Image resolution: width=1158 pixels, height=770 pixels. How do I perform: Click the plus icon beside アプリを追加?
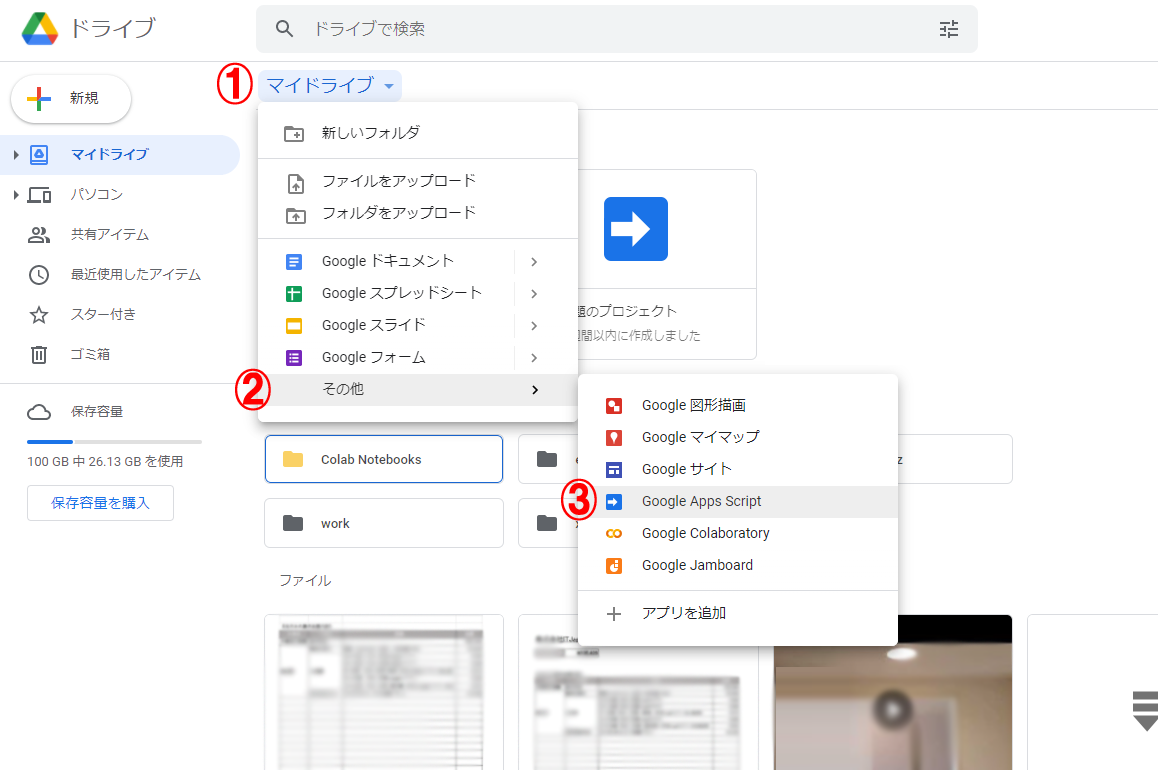[614, 614]
